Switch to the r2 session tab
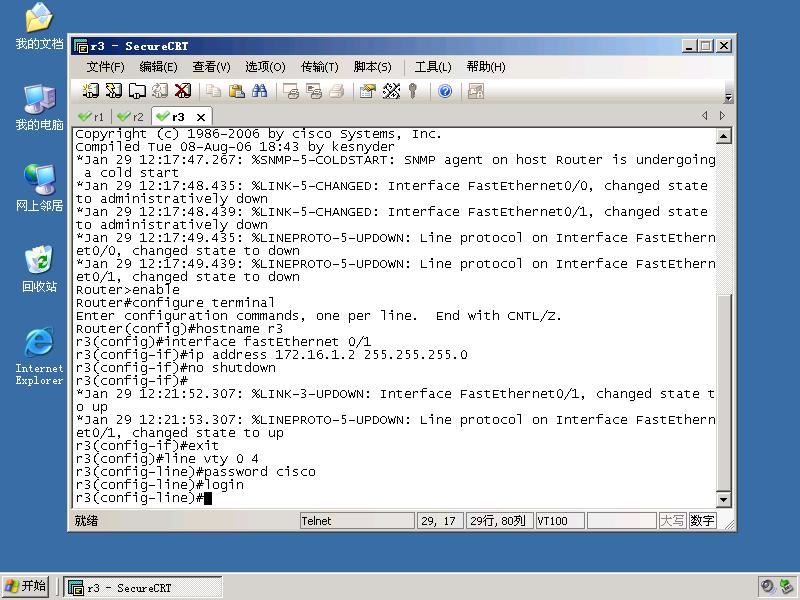This screenshot has width=800, height=600. 131,117
